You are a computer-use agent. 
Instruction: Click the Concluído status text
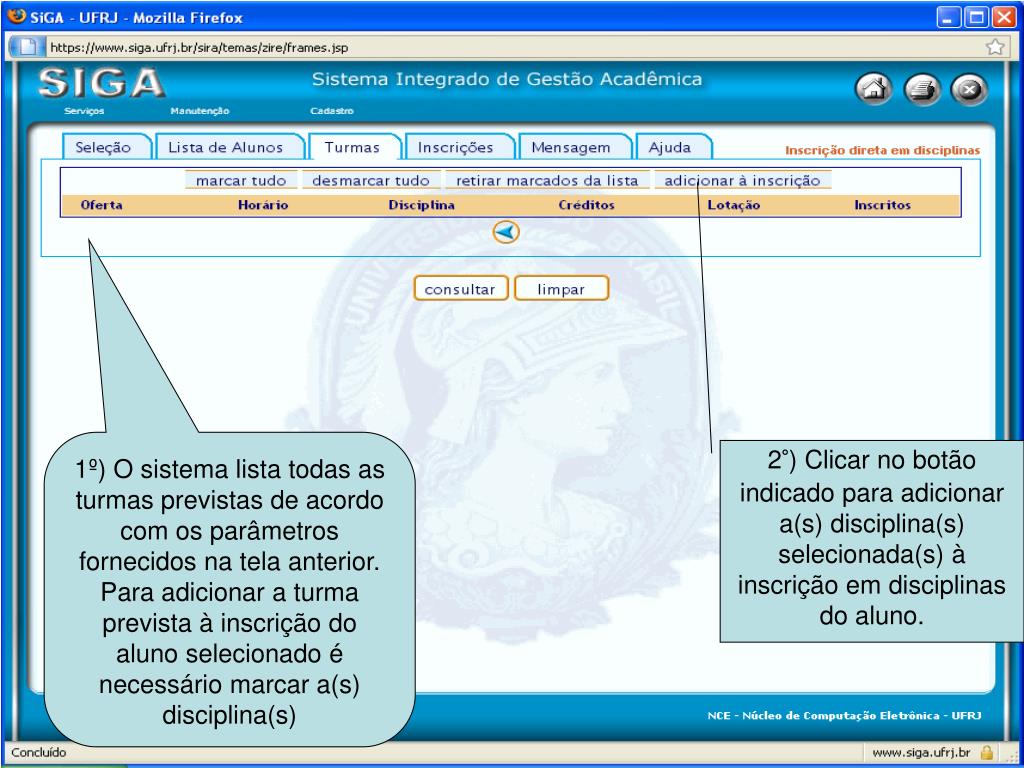39,753
